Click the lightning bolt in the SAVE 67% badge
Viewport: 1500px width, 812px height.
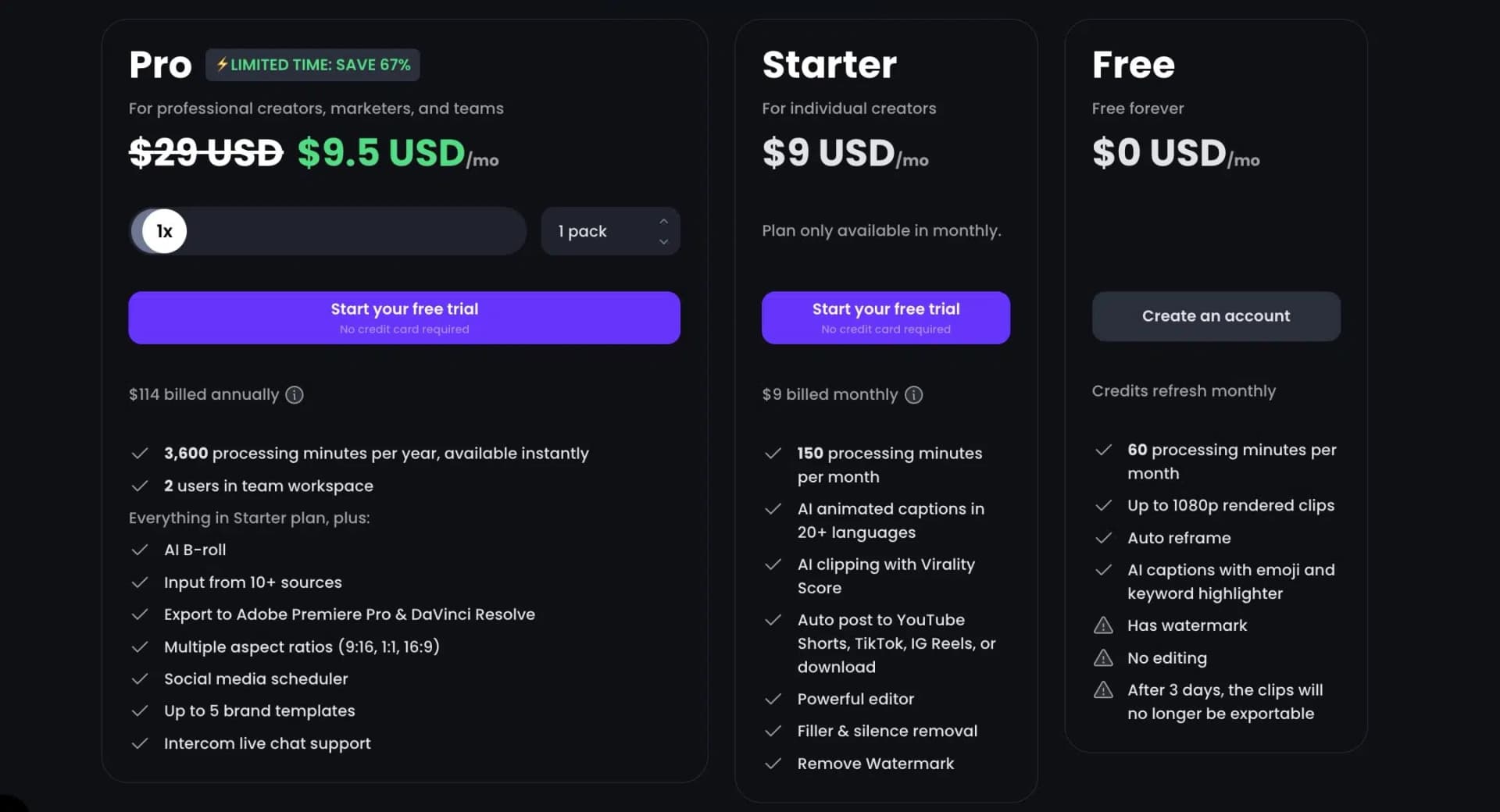pyautogui.click(x=223, y=65)
